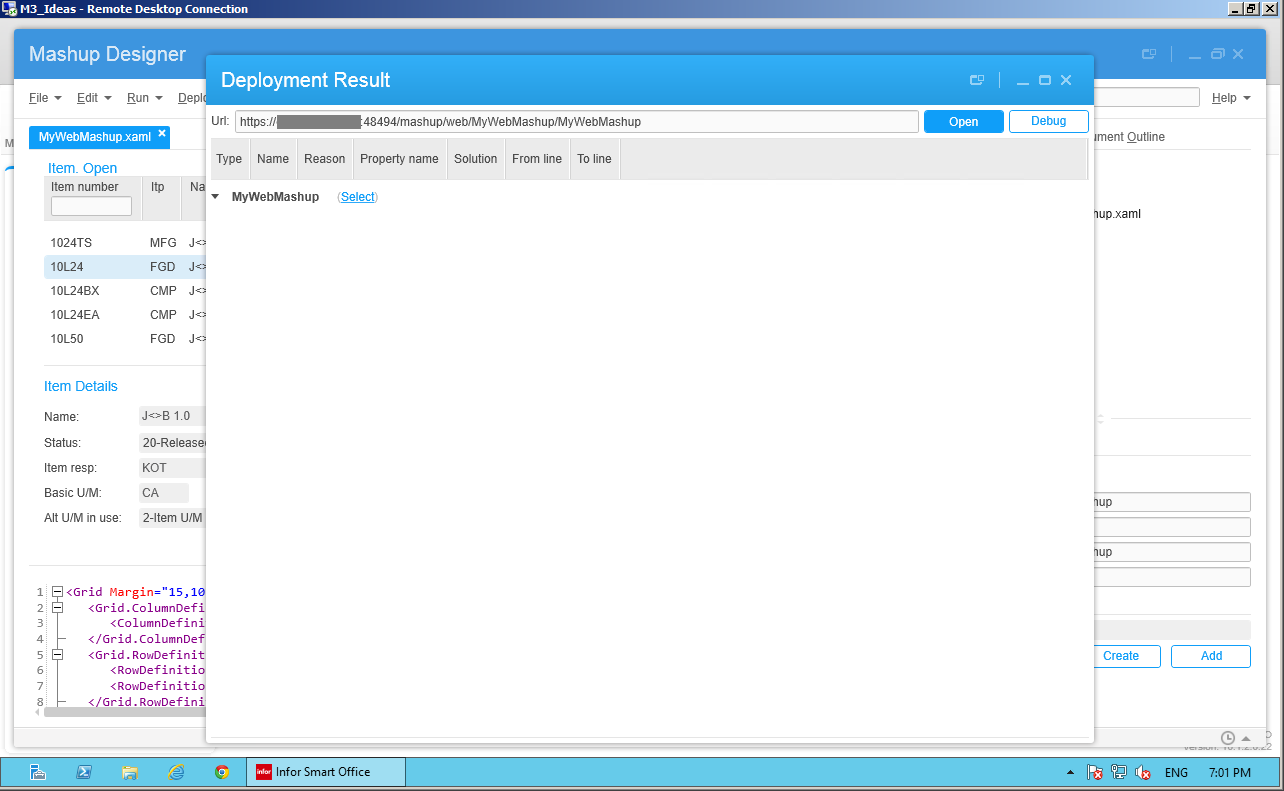Expand the Run menu
Viewport: 1284px width, 791px height.
pyautogui.click(x=143, y=98)
